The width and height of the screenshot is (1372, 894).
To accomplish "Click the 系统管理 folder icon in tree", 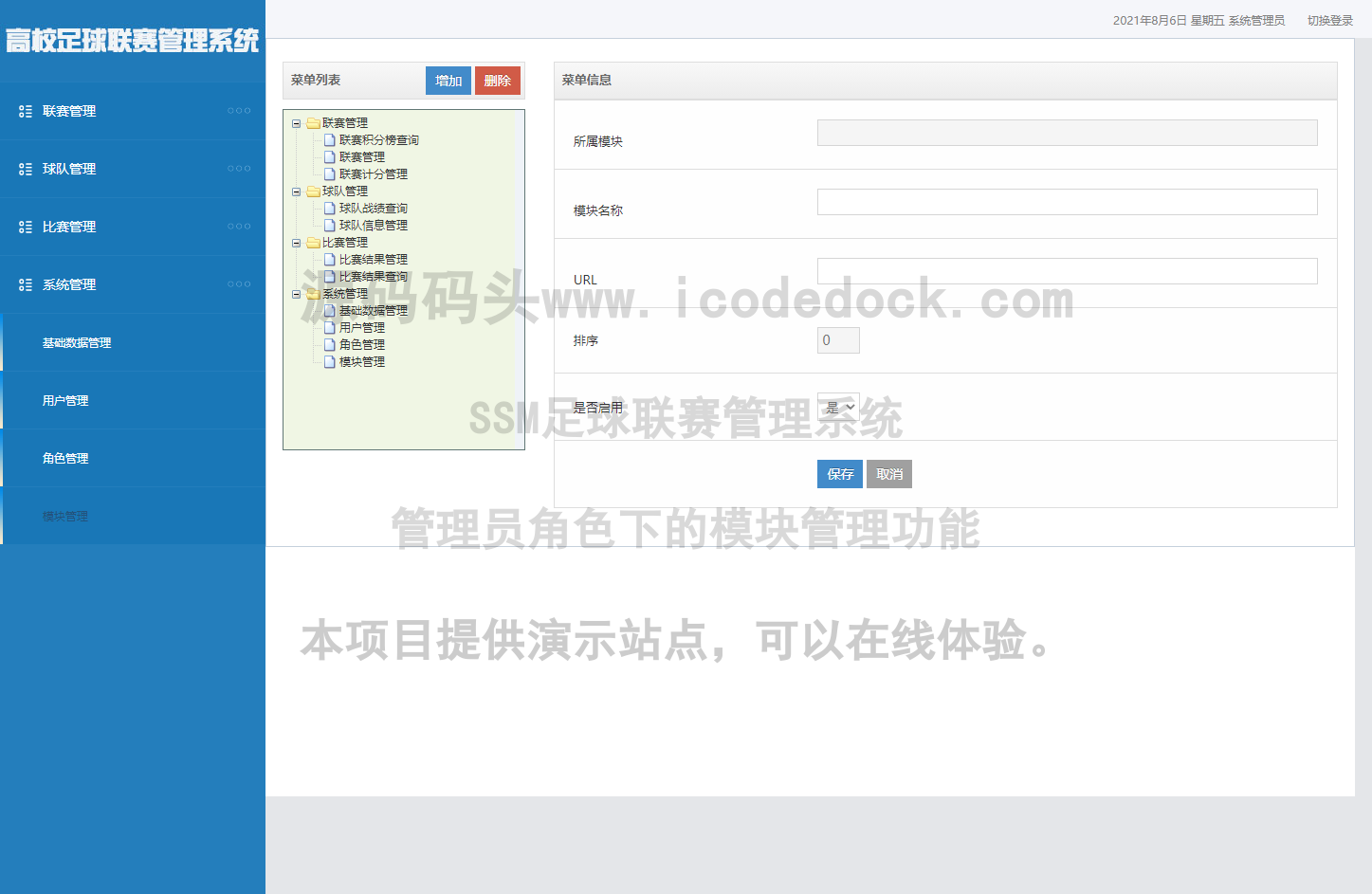I will pos(314,293).
